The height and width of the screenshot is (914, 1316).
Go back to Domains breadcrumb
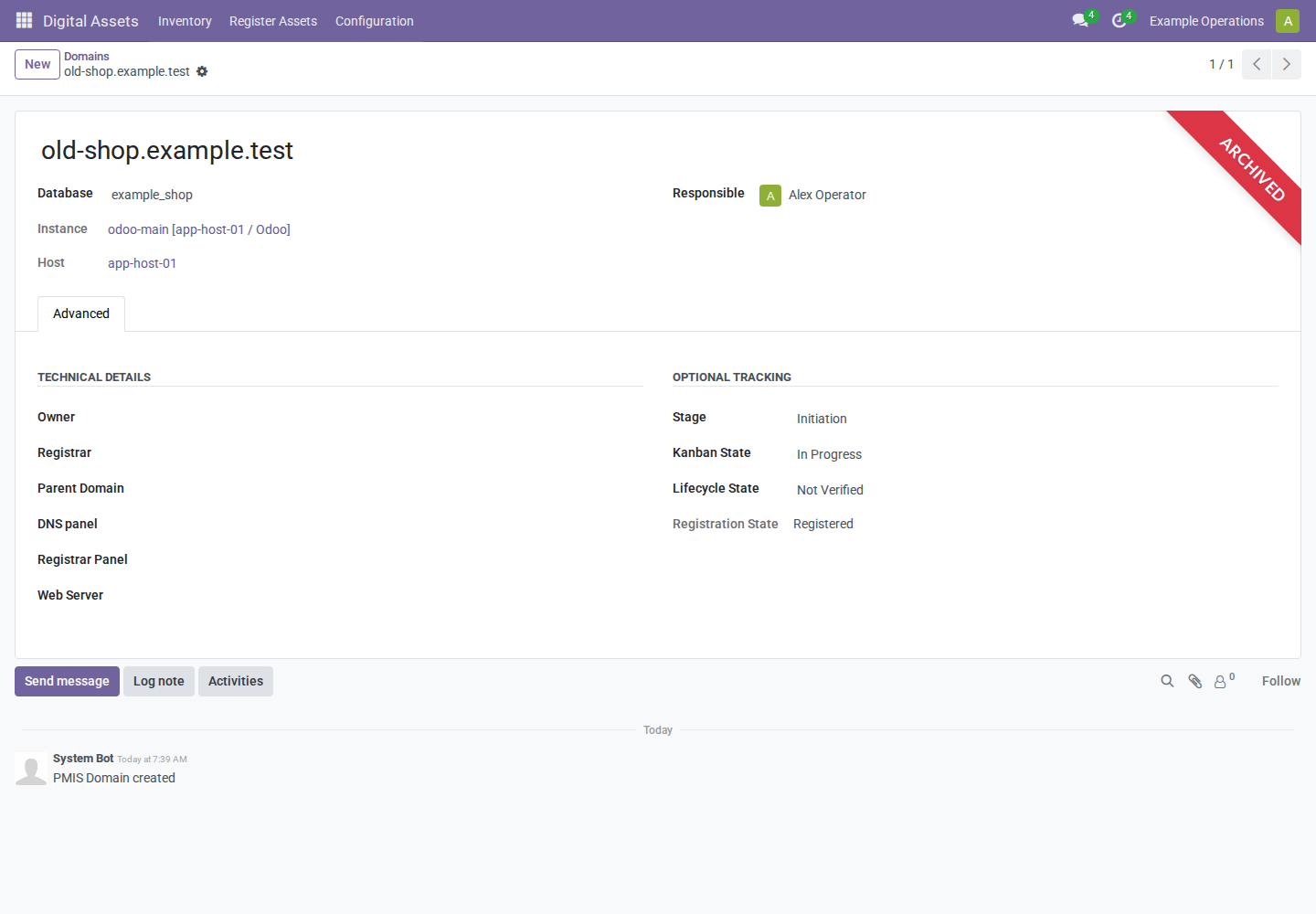pyautogui.click(x=87, y=57)
